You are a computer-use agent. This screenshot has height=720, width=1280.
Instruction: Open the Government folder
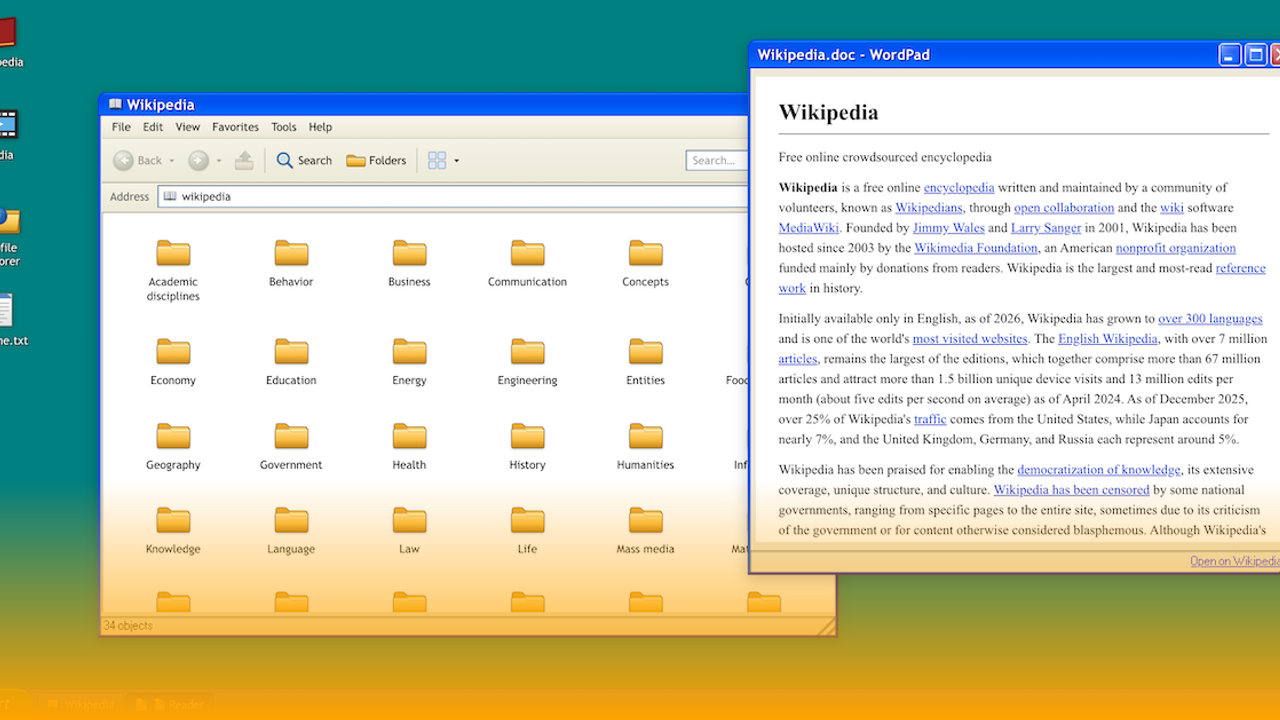click(291, 446)
